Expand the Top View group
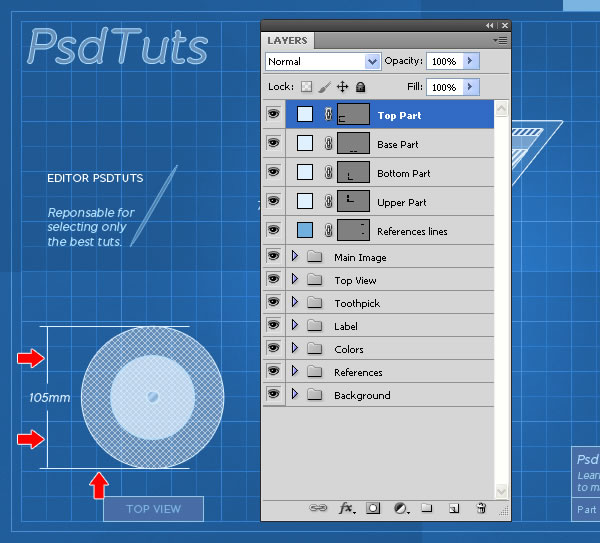Viewport: 600px width, 543px height. pos(294,279)
